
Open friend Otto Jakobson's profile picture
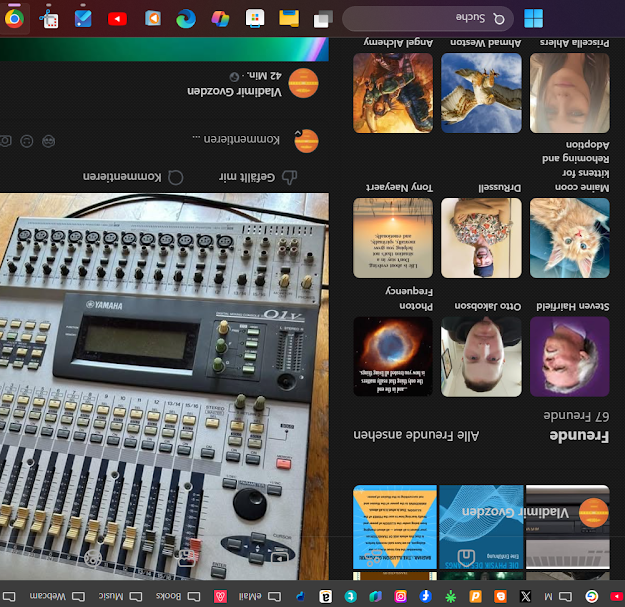tap(481, 357)
